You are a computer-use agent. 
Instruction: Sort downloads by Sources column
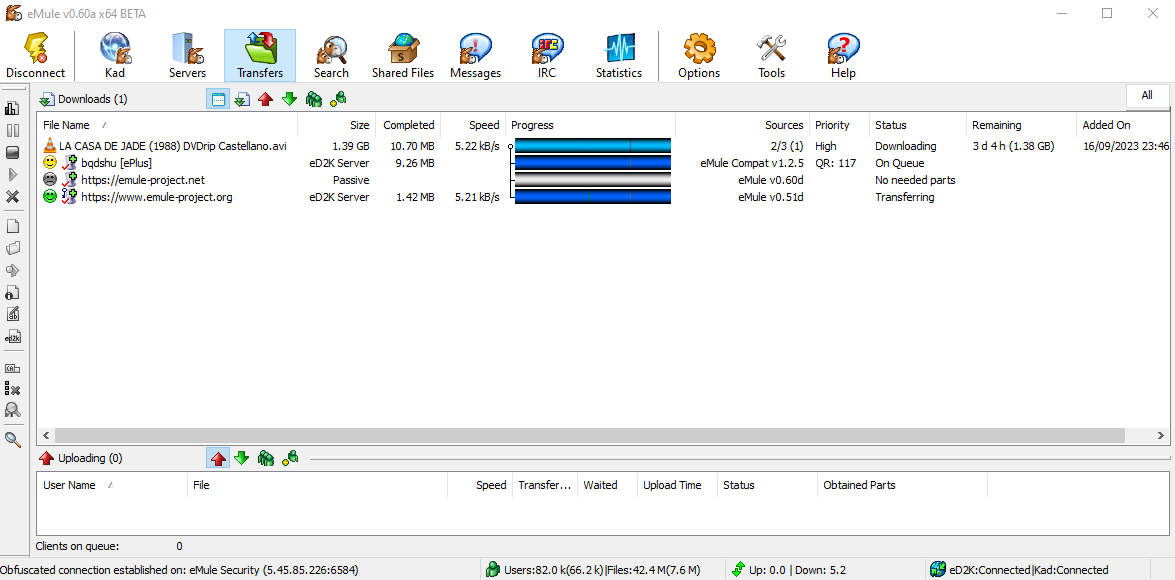(743, 125)
